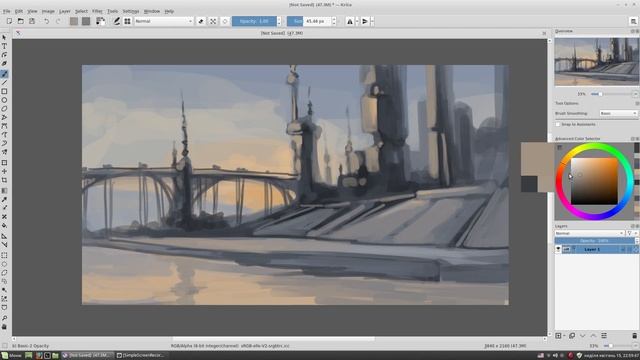Select the Line tool
The height and width of the screenshot is (360, 640).
[x=4, y=82]
